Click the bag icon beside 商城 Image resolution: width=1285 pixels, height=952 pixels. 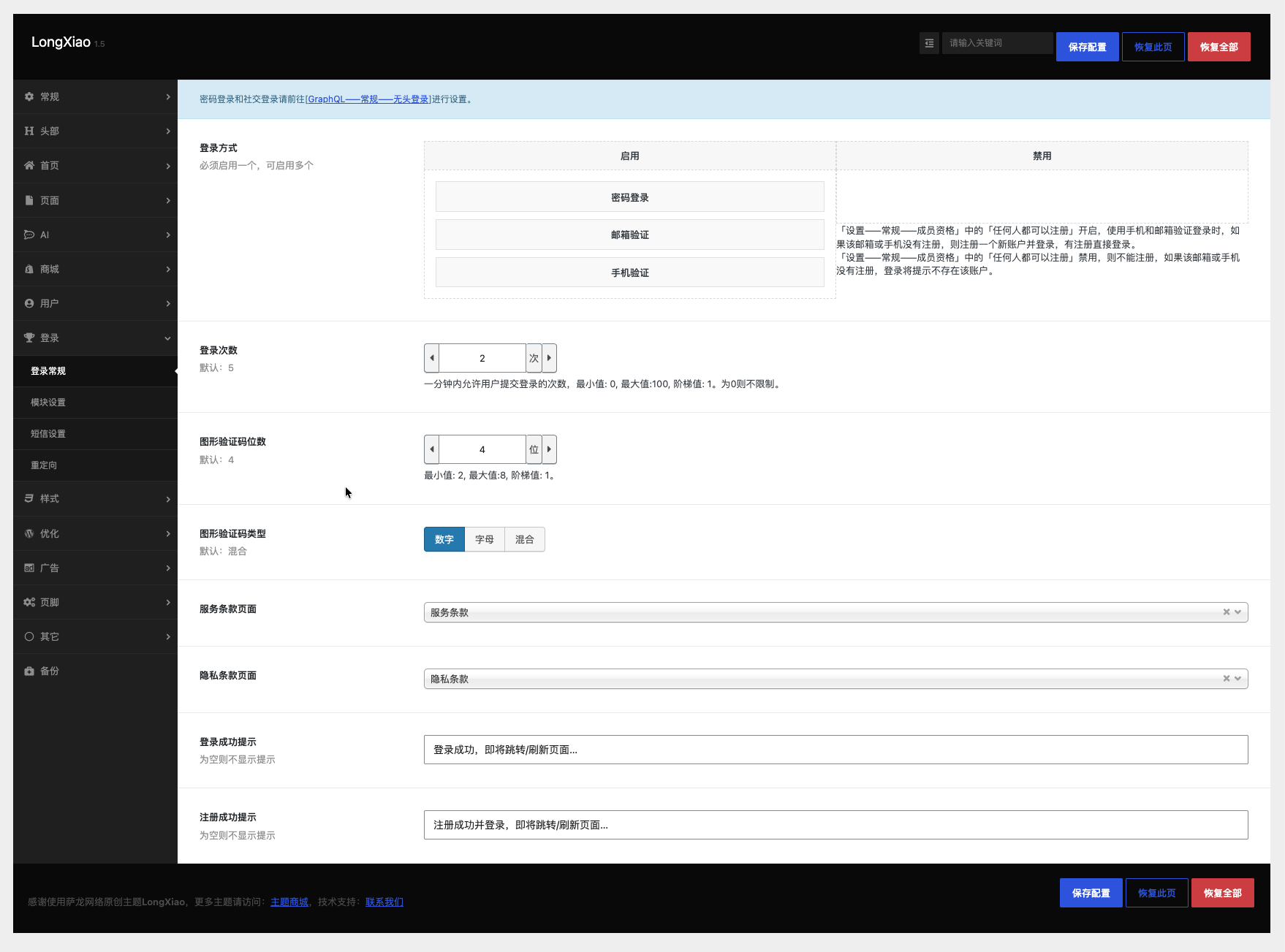[x=29, y=269]
